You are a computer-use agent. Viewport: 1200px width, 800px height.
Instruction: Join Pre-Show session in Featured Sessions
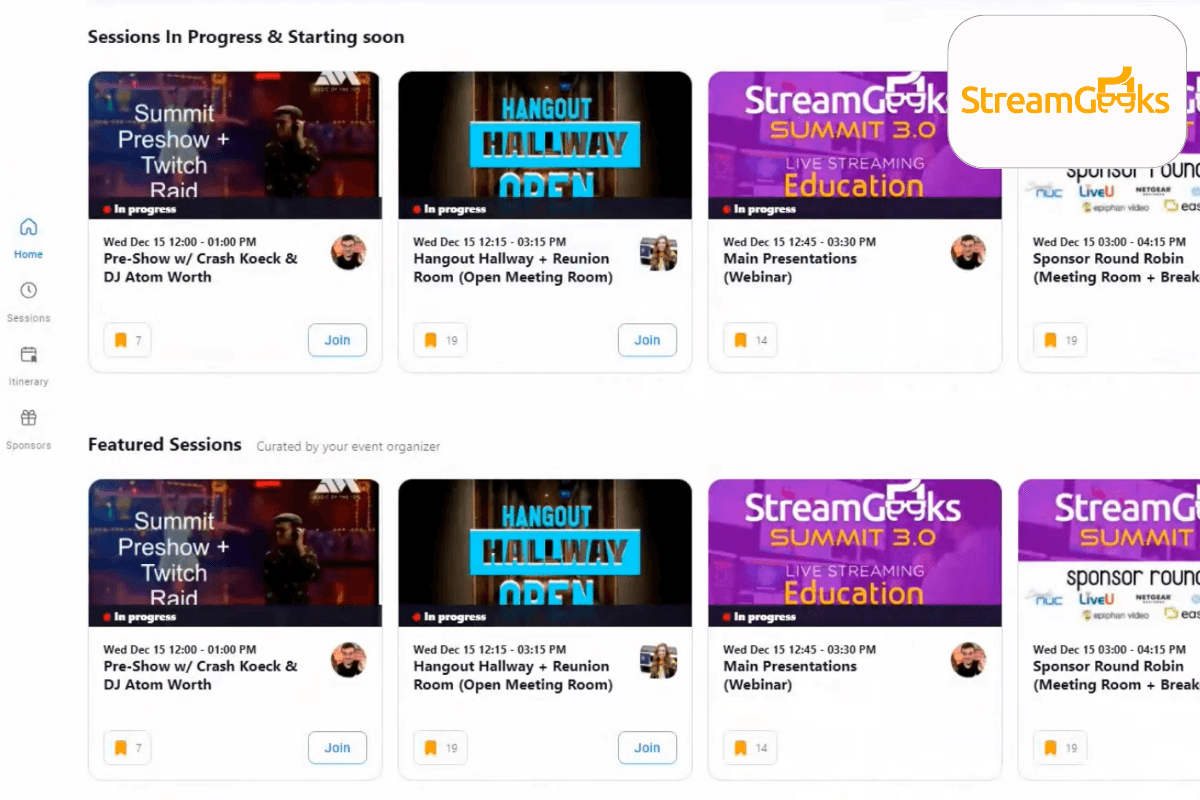337,748
